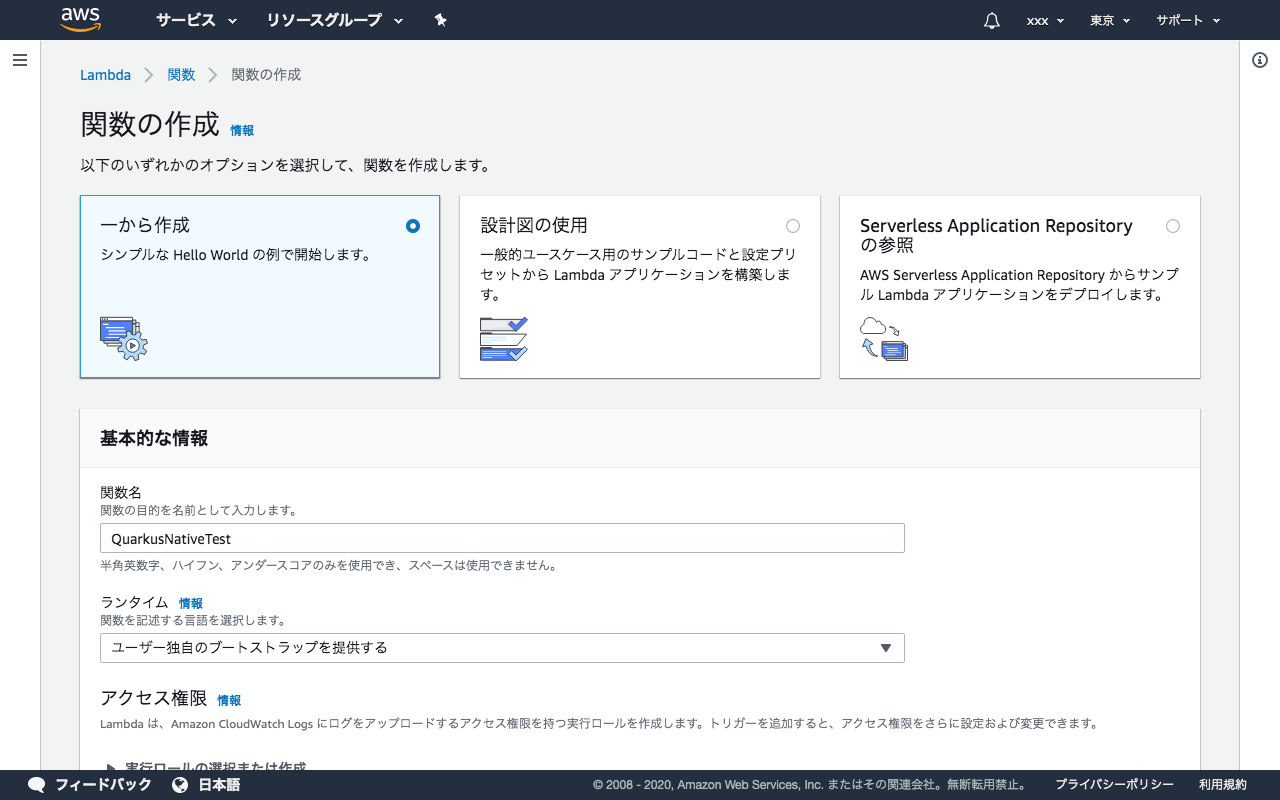The image size is (1280, 800).
Task: Open the サービス menu
Action: (x=196, y=20)
